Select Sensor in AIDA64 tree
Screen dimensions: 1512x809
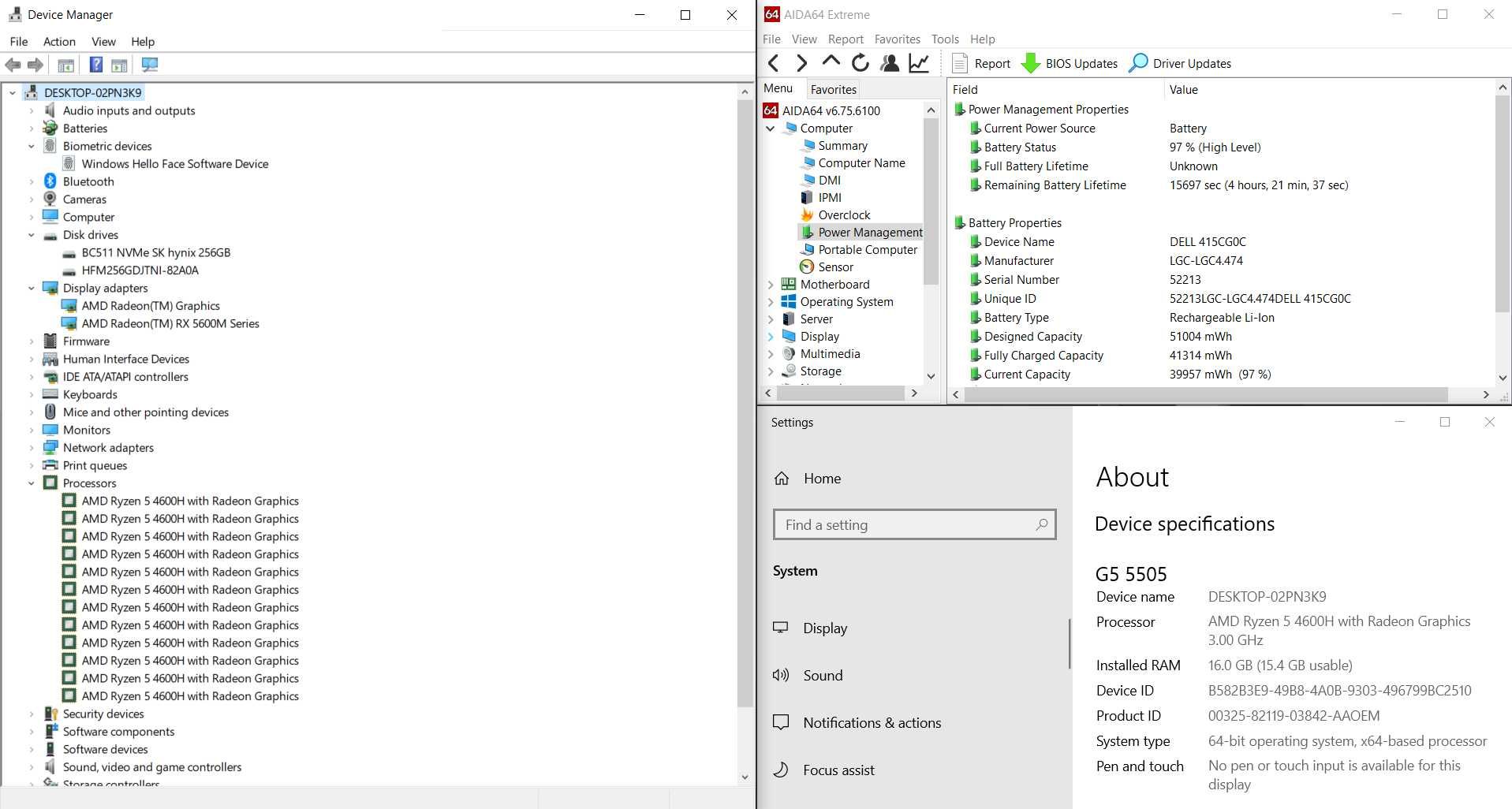(x=835, y=267)
